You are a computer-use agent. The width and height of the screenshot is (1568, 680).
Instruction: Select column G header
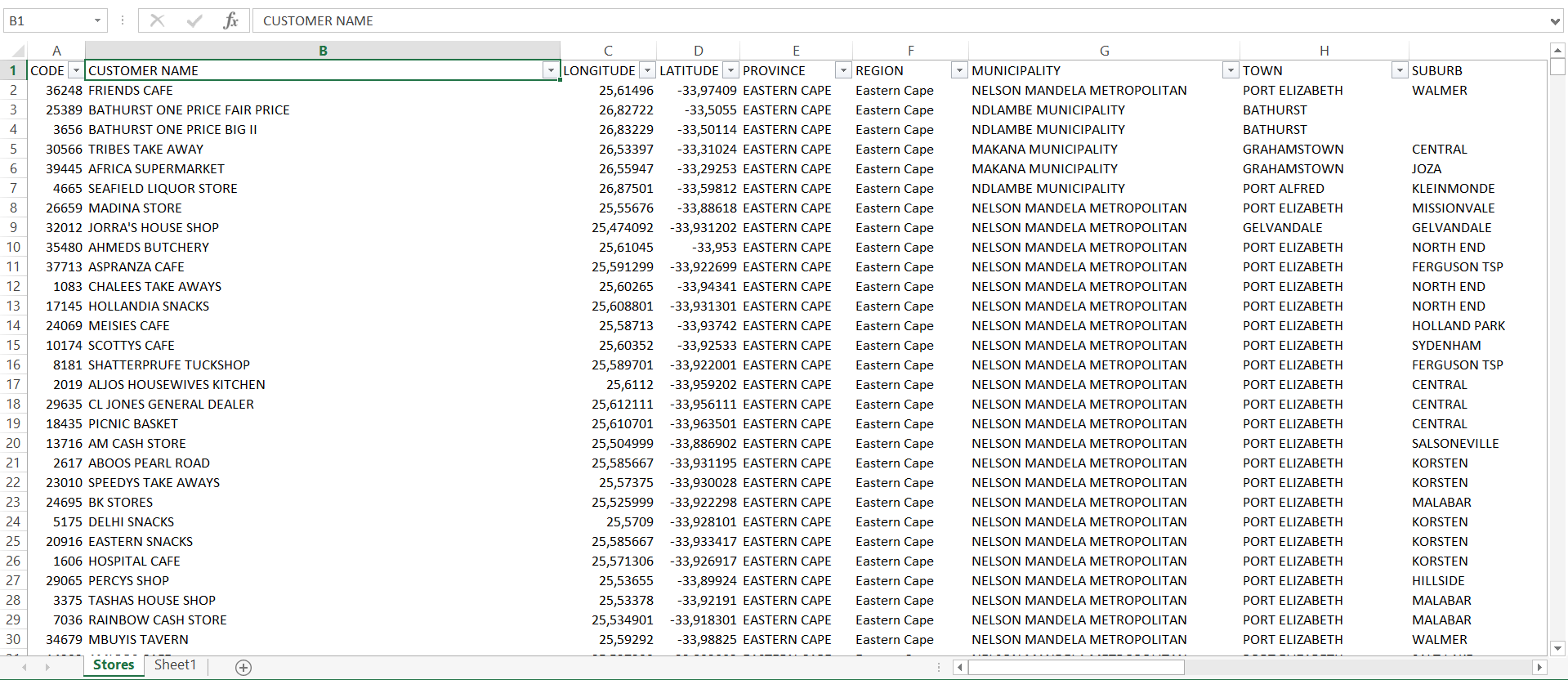(1105, 51)
